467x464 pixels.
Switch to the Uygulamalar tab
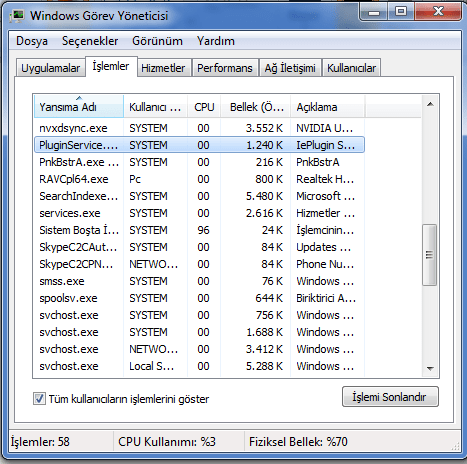tap(50, 68)
